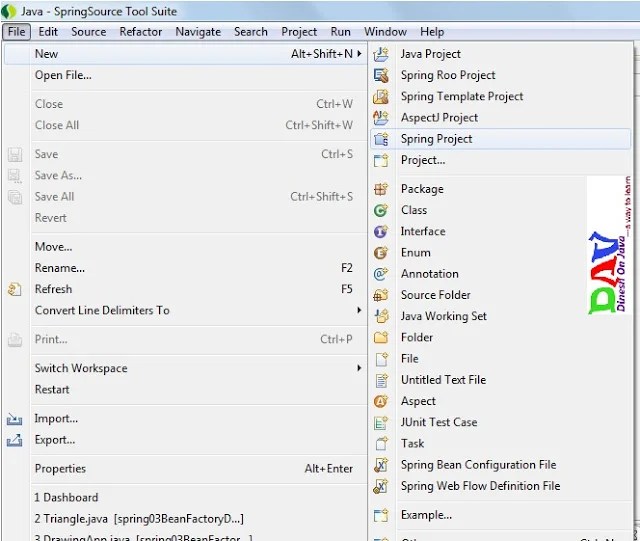Click the Refresh icon in File menu

pos(15,289)
